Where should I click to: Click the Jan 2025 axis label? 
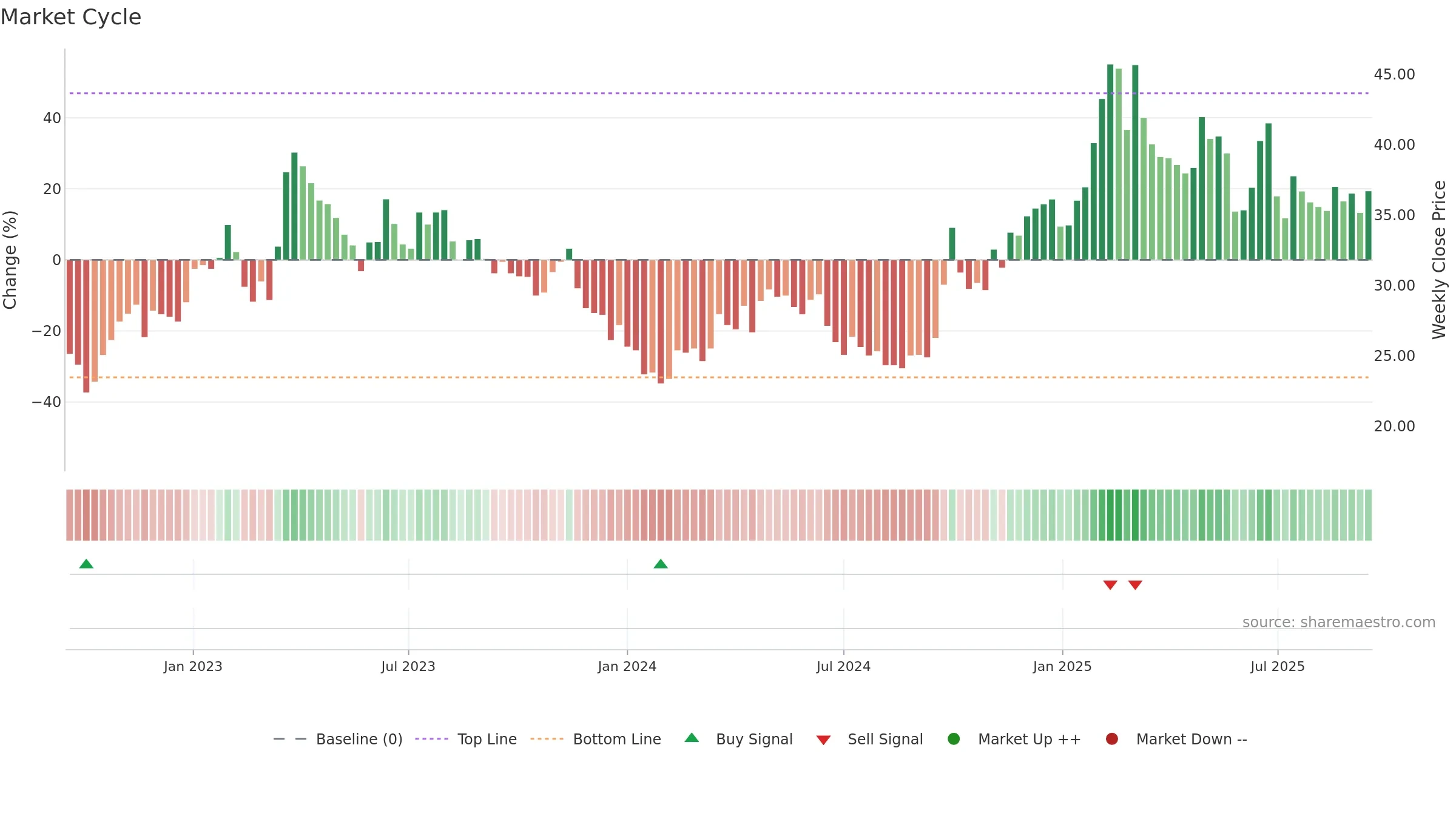point(1062,666)
